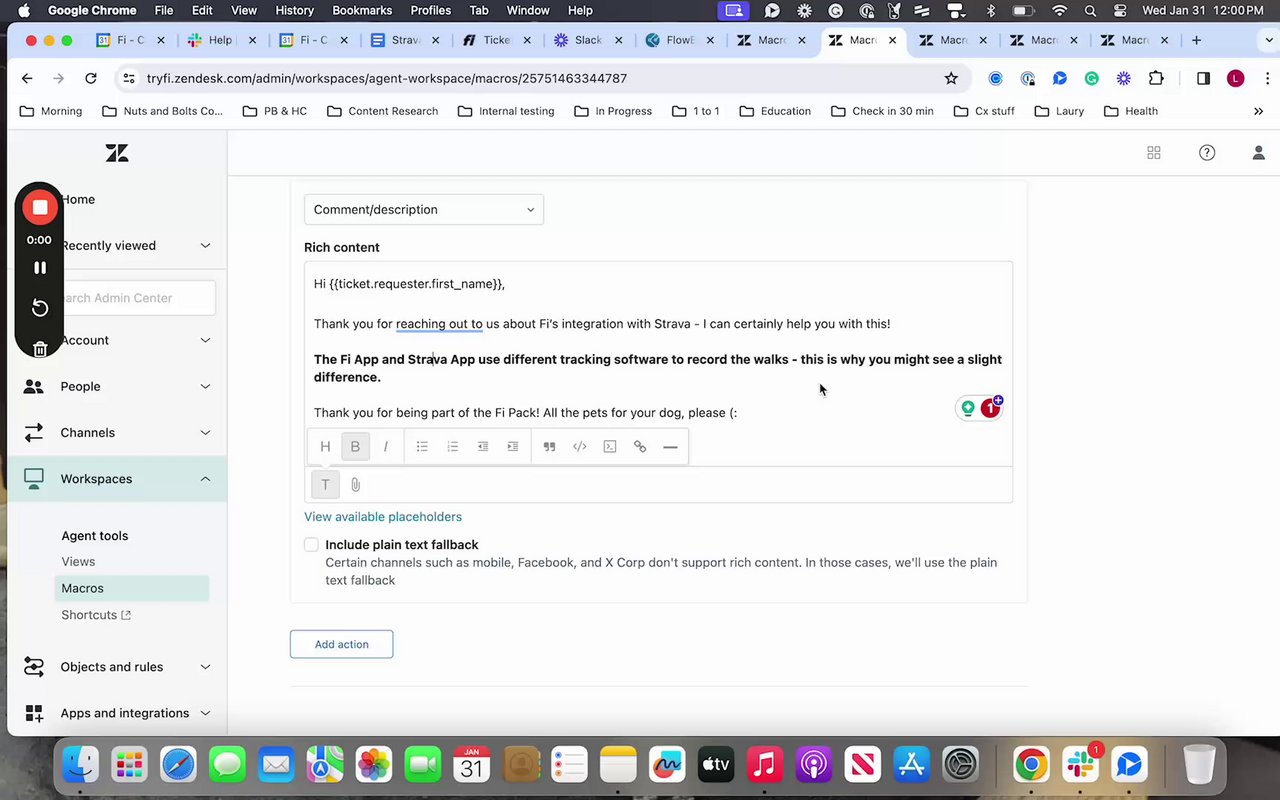Switch to the Help browser tab
The height and width of the screenshot is (800, 1280).
coord(220,40)
